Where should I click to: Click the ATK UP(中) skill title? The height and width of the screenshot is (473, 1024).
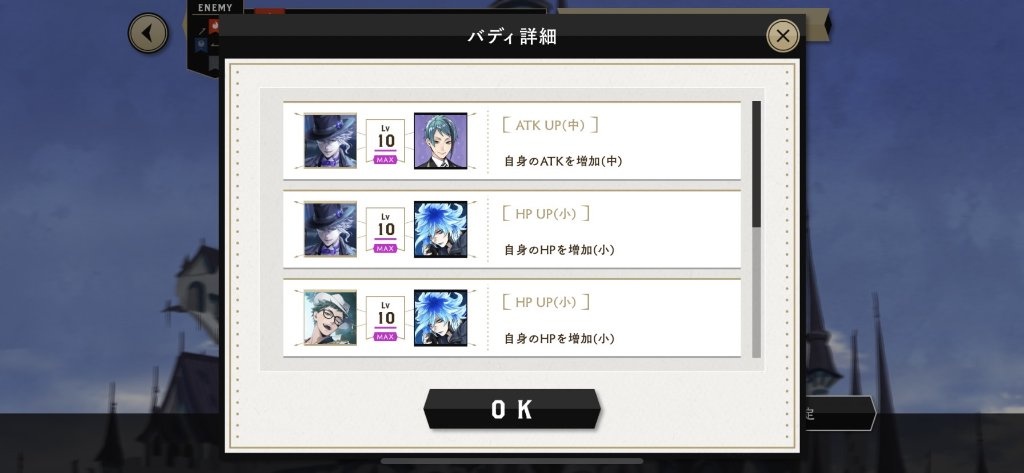(550, 125)
